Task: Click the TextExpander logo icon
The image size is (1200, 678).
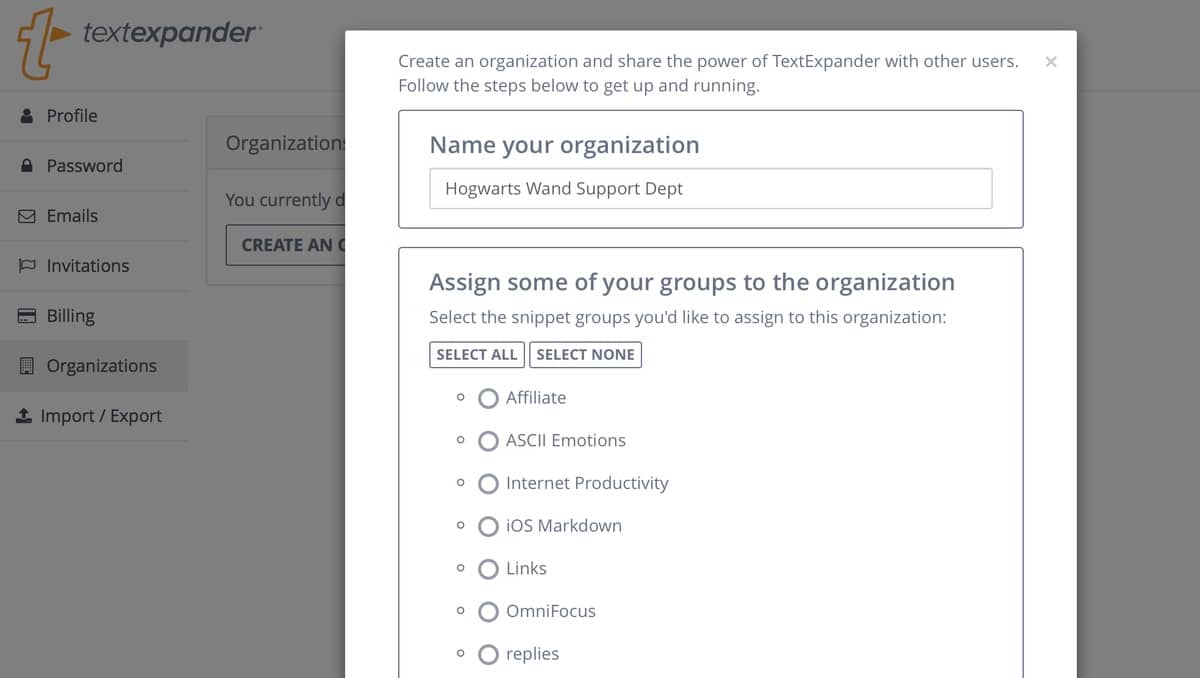Action: point(42,42)
